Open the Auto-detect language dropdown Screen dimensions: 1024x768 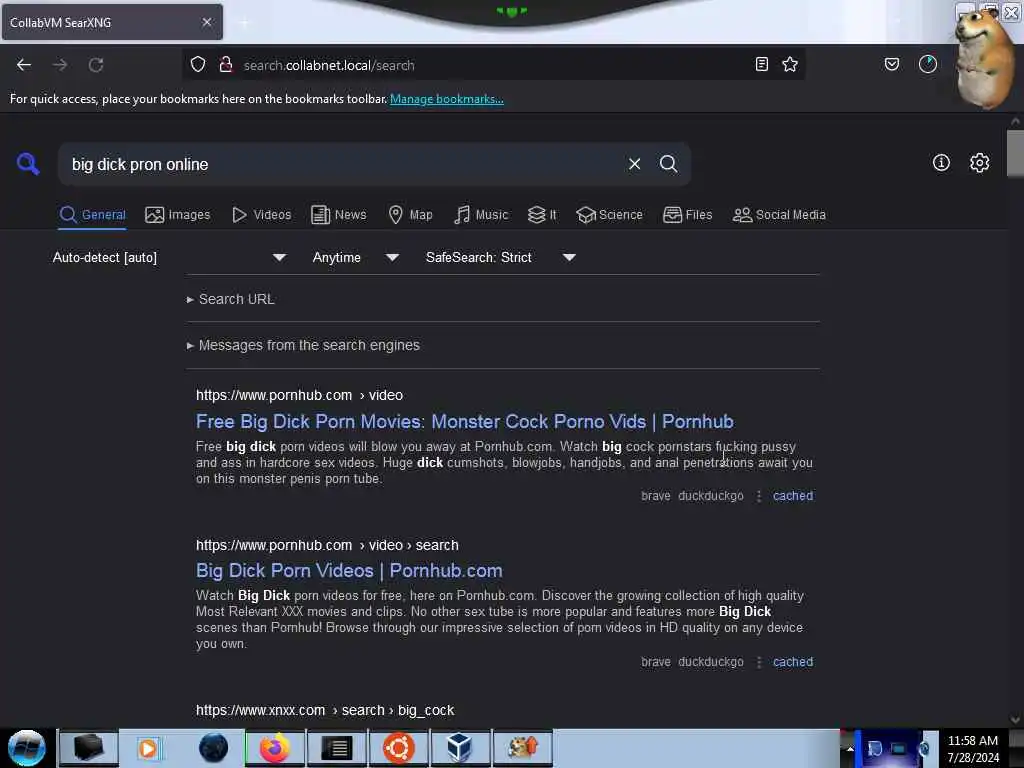pos(169,257)
